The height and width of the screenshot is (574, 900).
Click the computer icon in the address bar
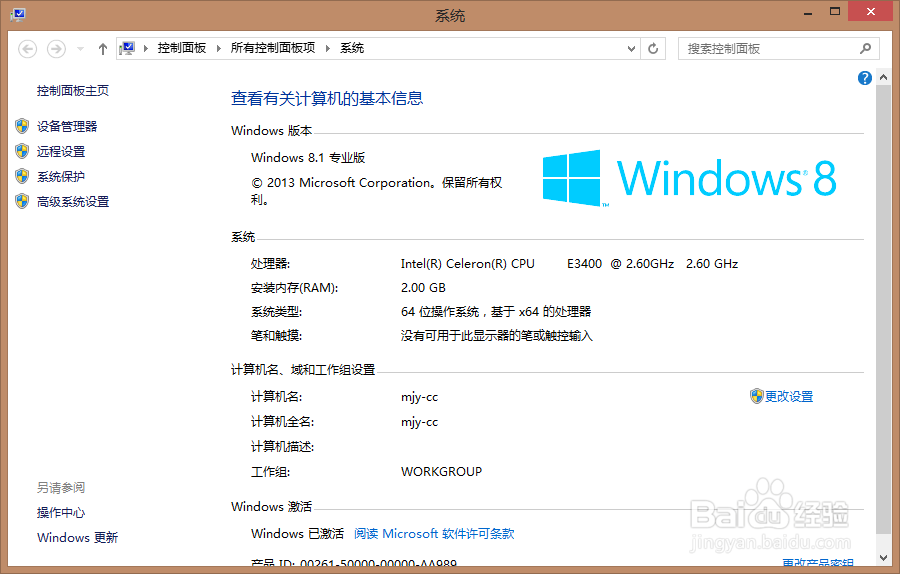click(128, 48)
